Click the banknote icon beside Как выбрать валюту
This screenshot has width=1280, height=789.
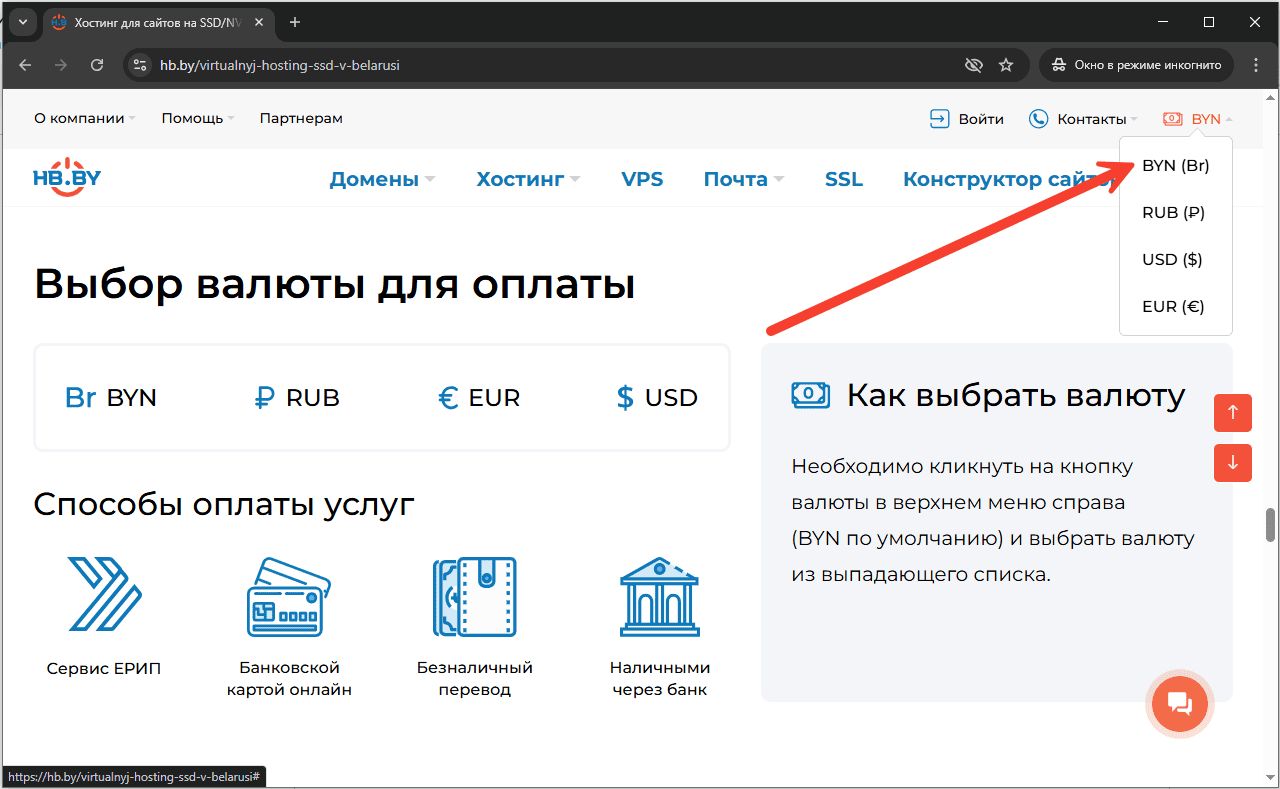point(811,395)
